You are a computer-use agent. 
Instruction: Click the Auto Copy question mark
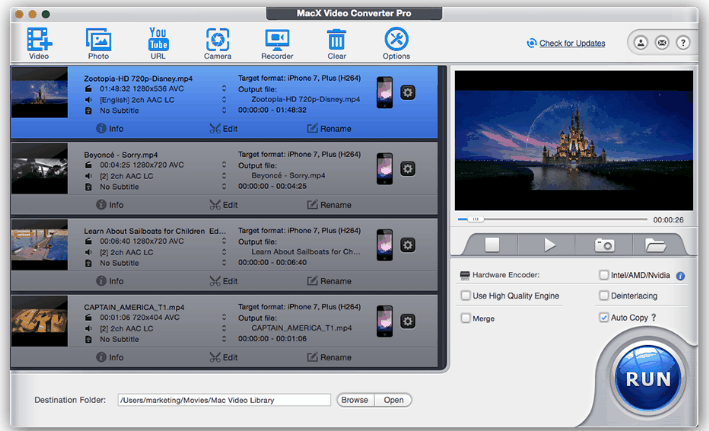tap(653, 317)
